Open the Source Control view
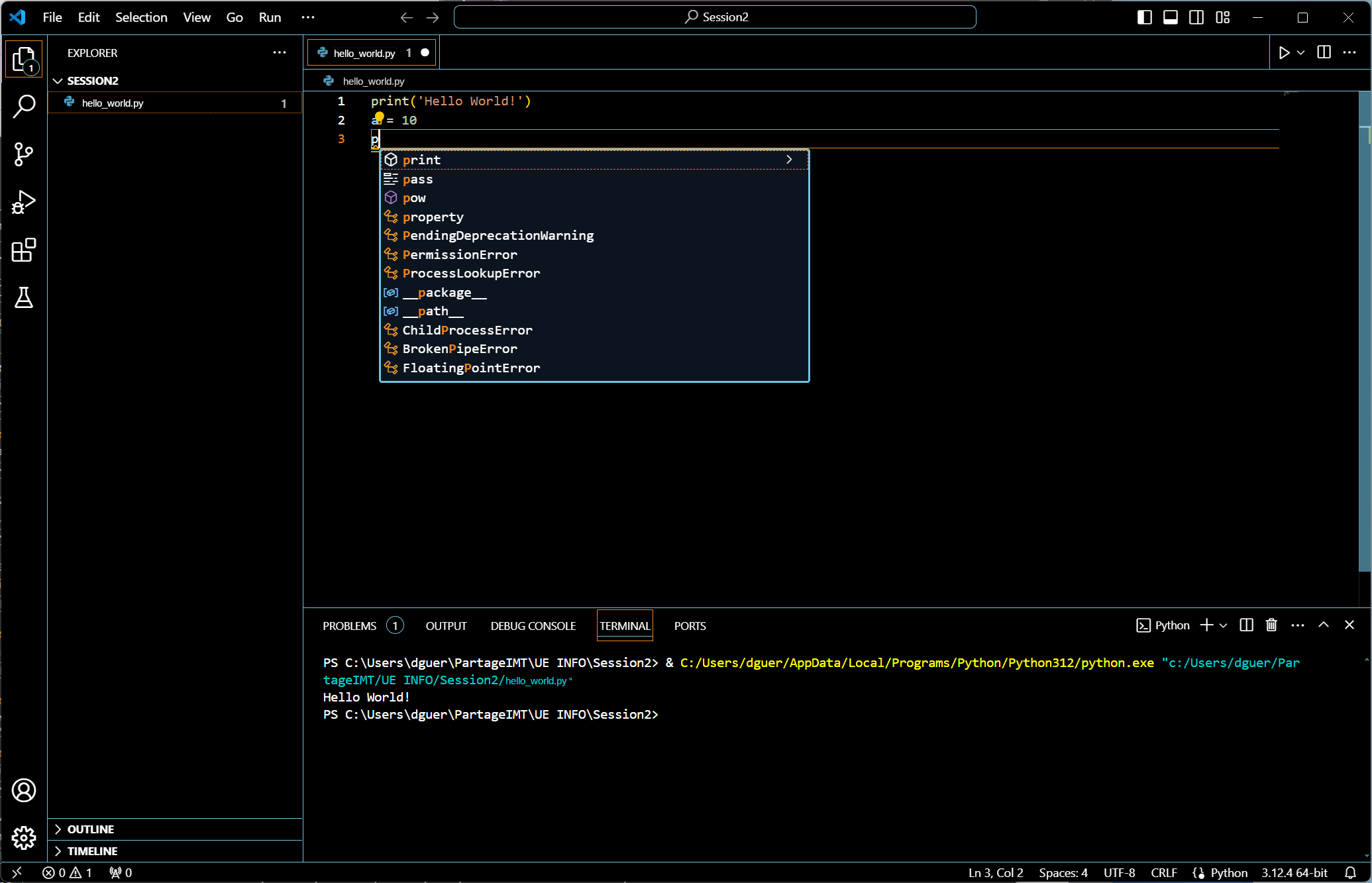Viewport: 1372px width, 883px height. [x=24, y=154]
